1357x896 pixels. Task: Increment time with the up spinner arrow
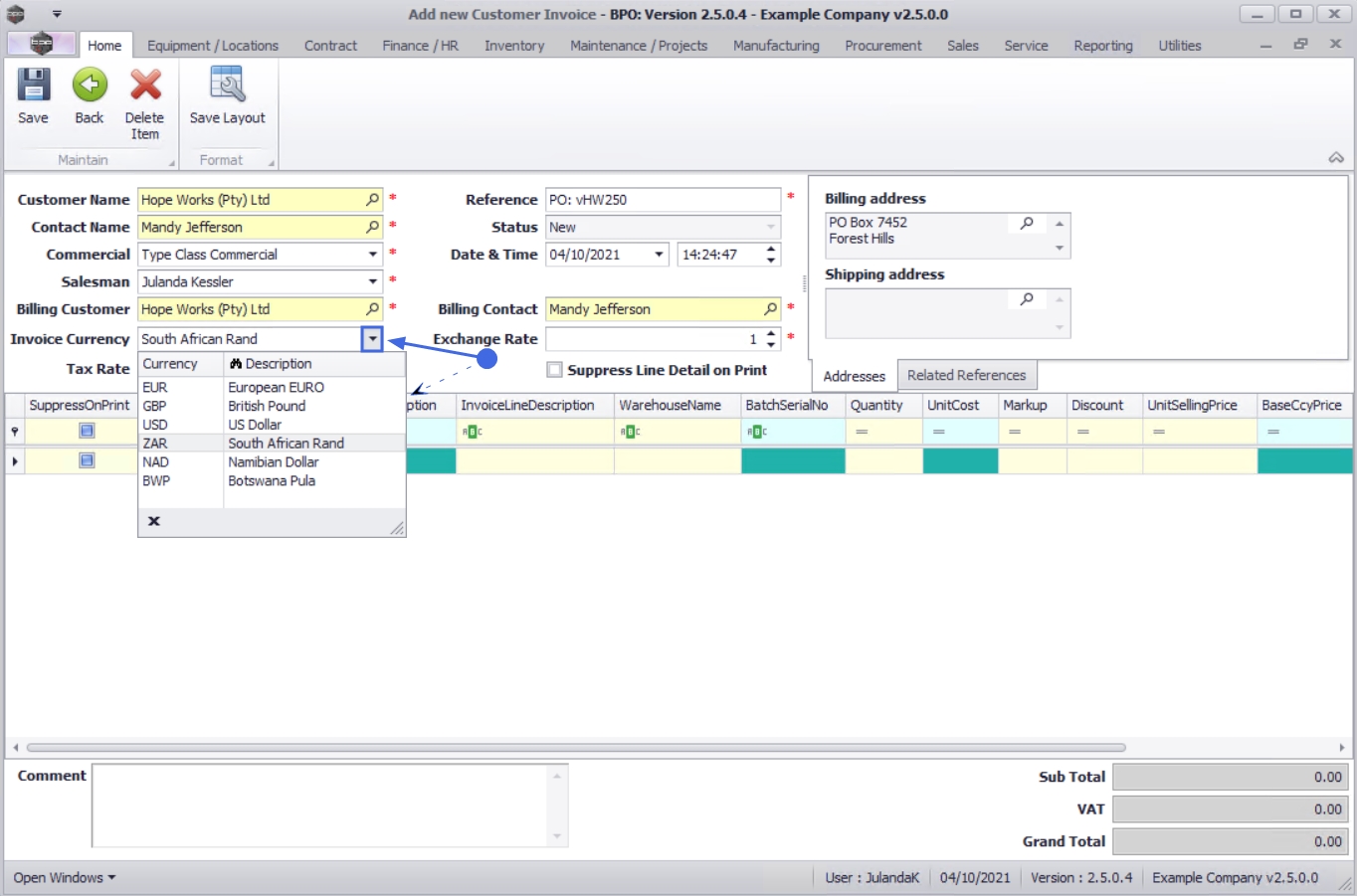coord(771,250)
